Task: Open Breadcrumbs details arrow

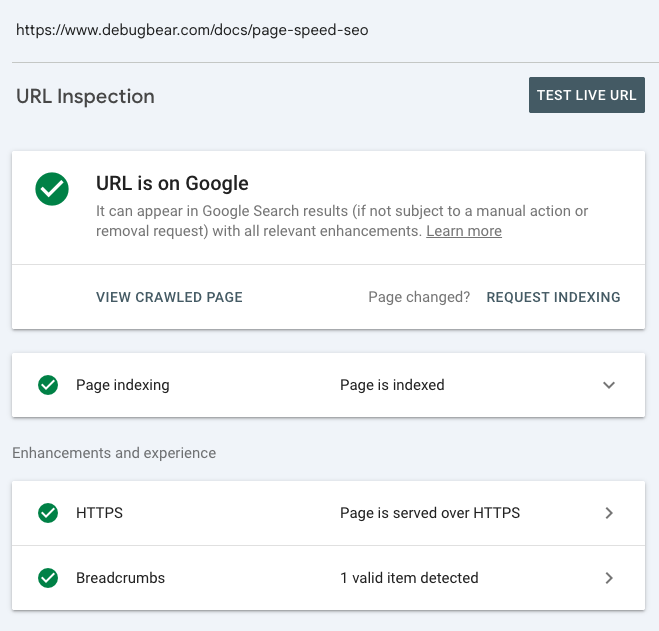Action: (609, 578)
